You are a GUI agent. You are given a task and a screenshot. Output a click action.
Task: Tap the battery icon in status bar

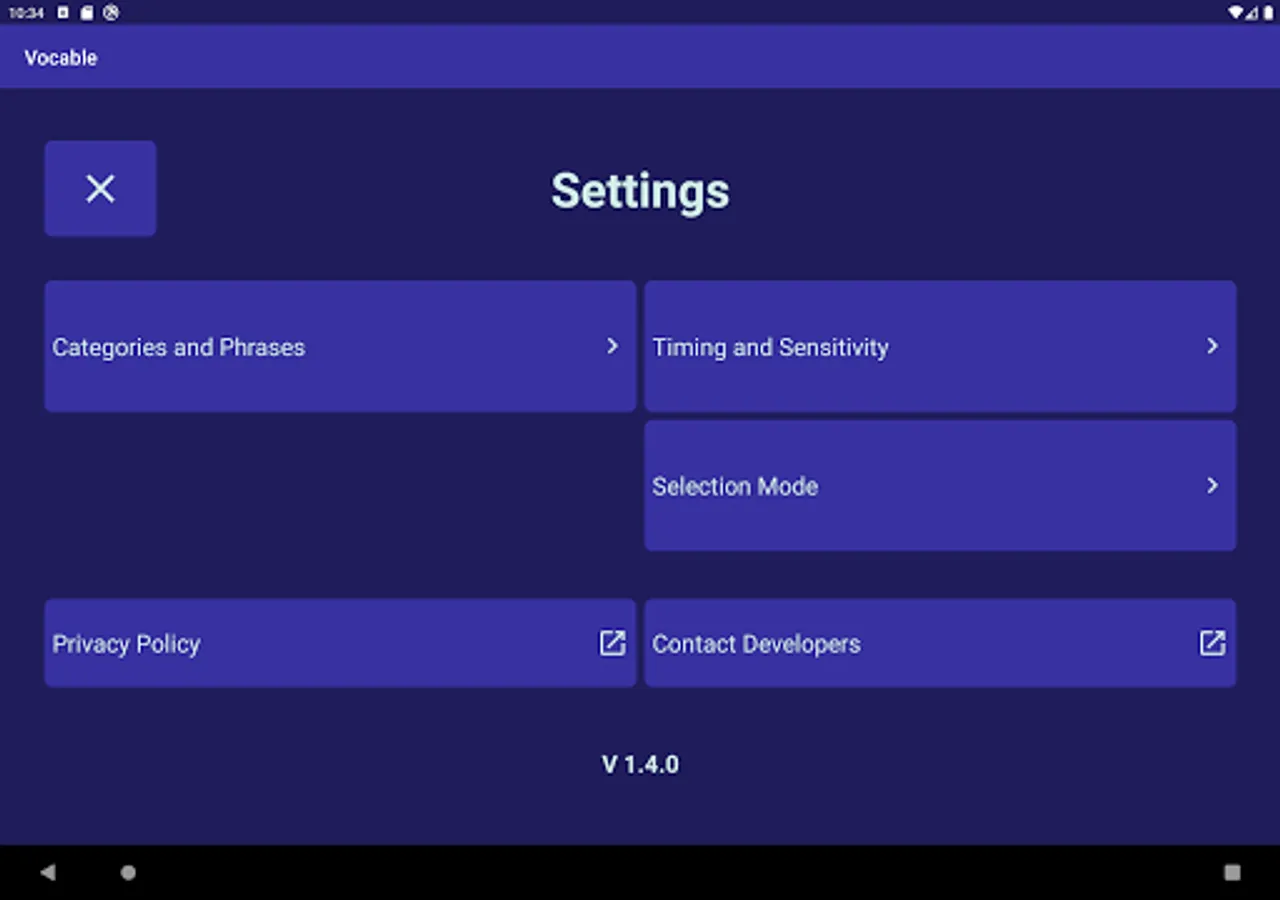pos(1268,13)
